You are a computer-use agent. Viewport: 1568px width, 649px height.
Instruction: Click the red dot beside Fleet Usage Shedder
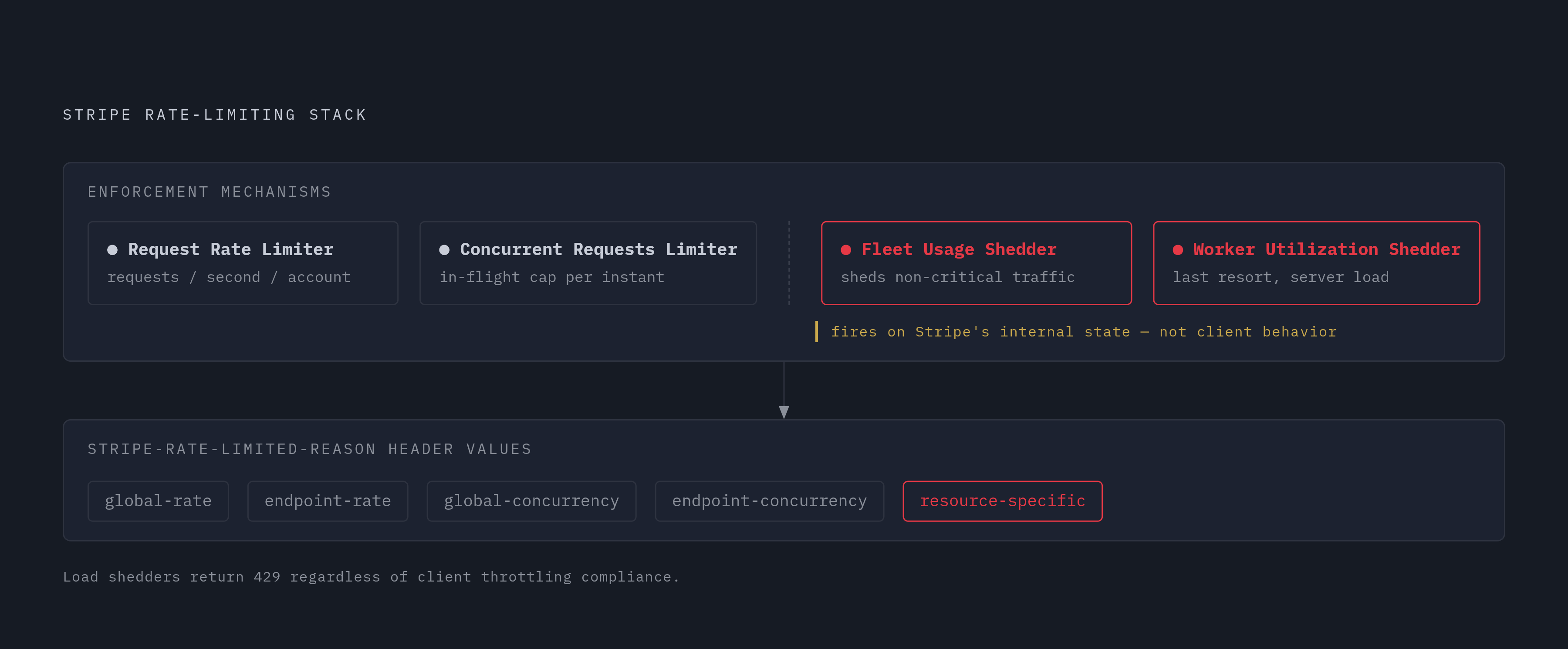845,250
